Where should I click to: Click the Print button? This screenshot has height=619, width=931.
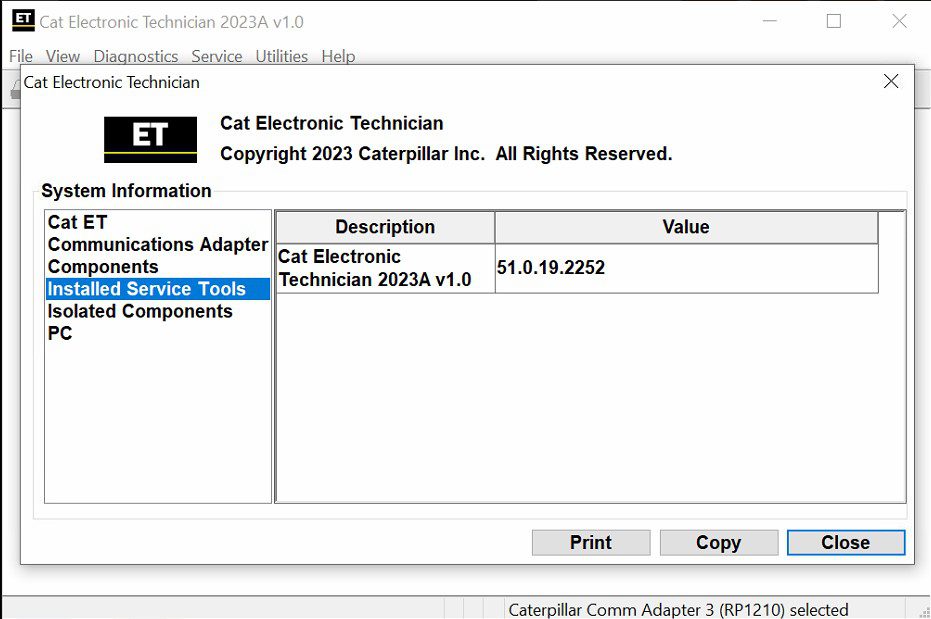tap(590, 542)
